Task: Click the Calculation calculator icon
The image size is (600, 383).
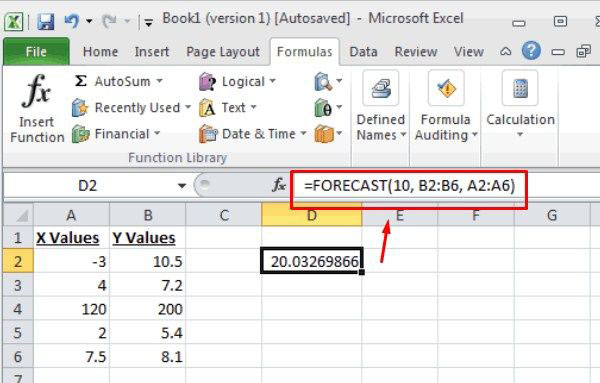Action: pos(520,88)
